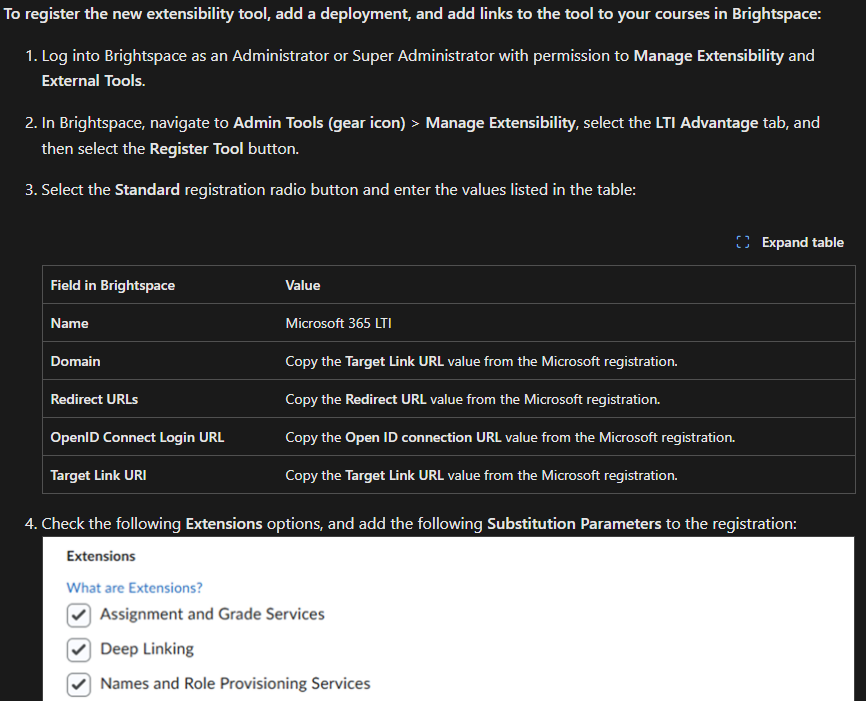Click the Field in Brightspace column header
Screen dimensions: 866x701
coord(113,285)
